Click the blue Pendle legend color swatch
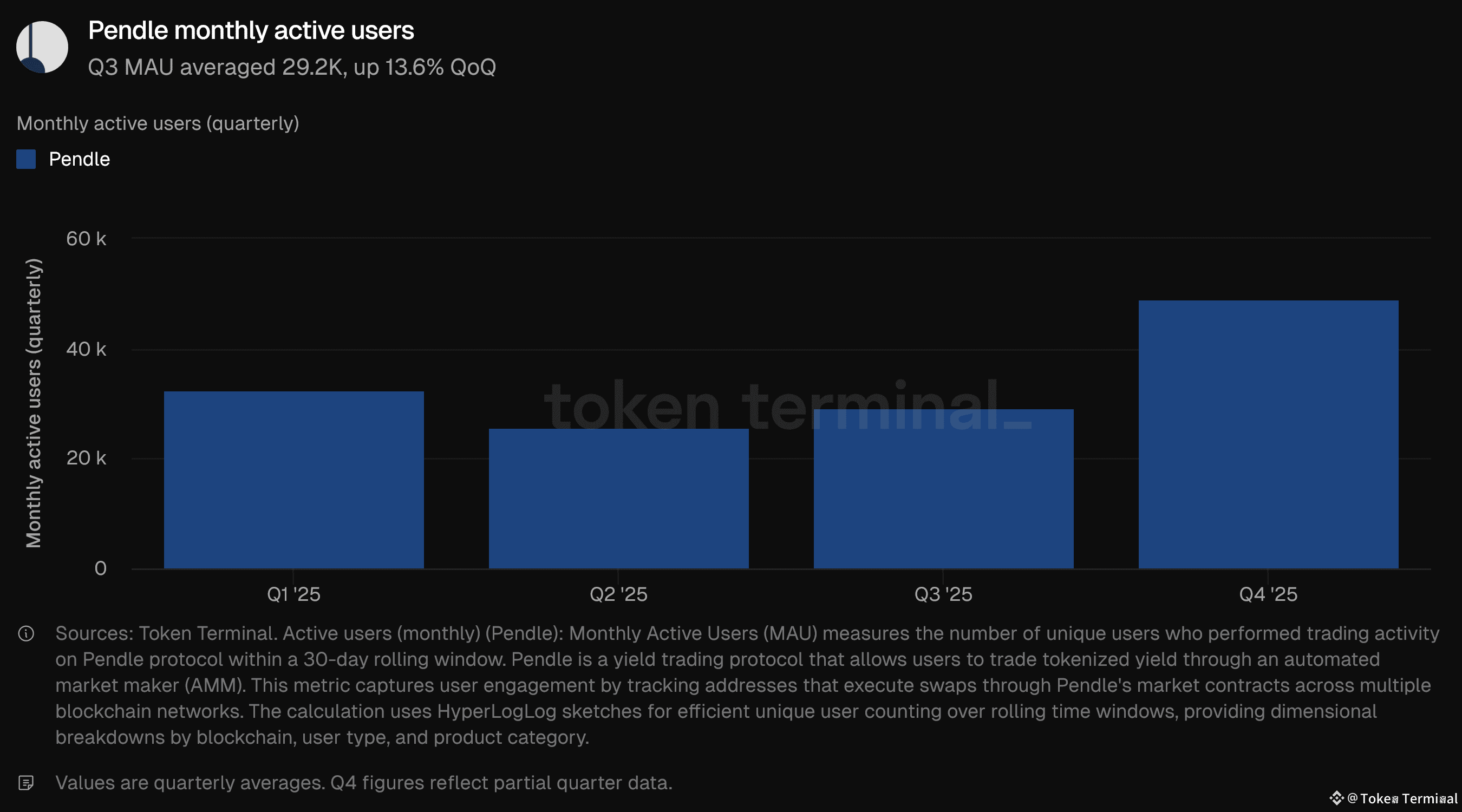The width and height of the screenshot is (1462, 812). point(26,159)
